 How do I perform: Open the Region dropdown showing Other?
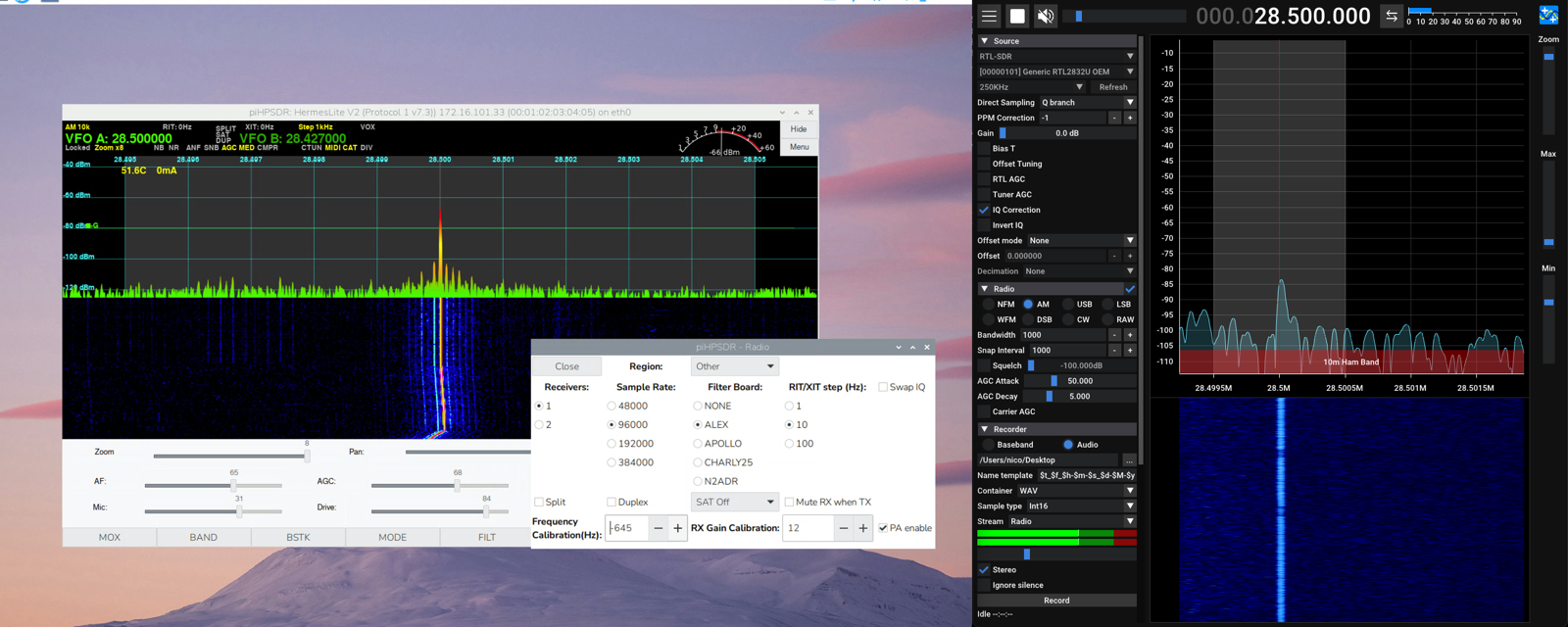pyautogui.click(x=734, y=366)
